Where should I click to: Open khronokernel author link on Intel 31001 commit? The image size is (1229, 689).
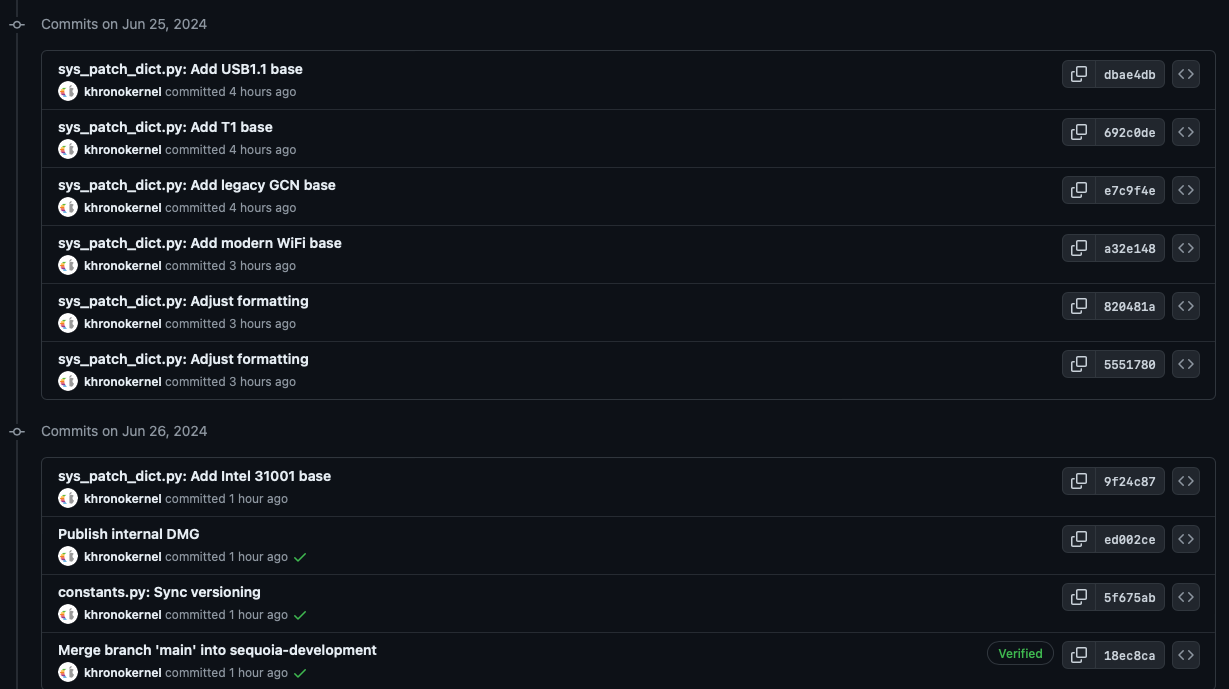coord(122,498)
